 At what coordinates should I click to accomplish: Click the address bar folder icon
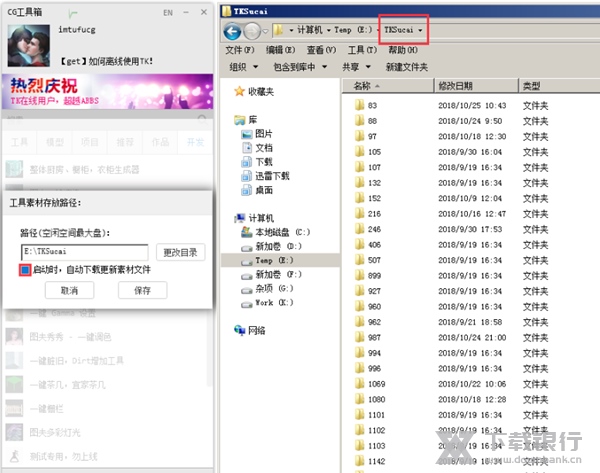click(x=279, y=30)
